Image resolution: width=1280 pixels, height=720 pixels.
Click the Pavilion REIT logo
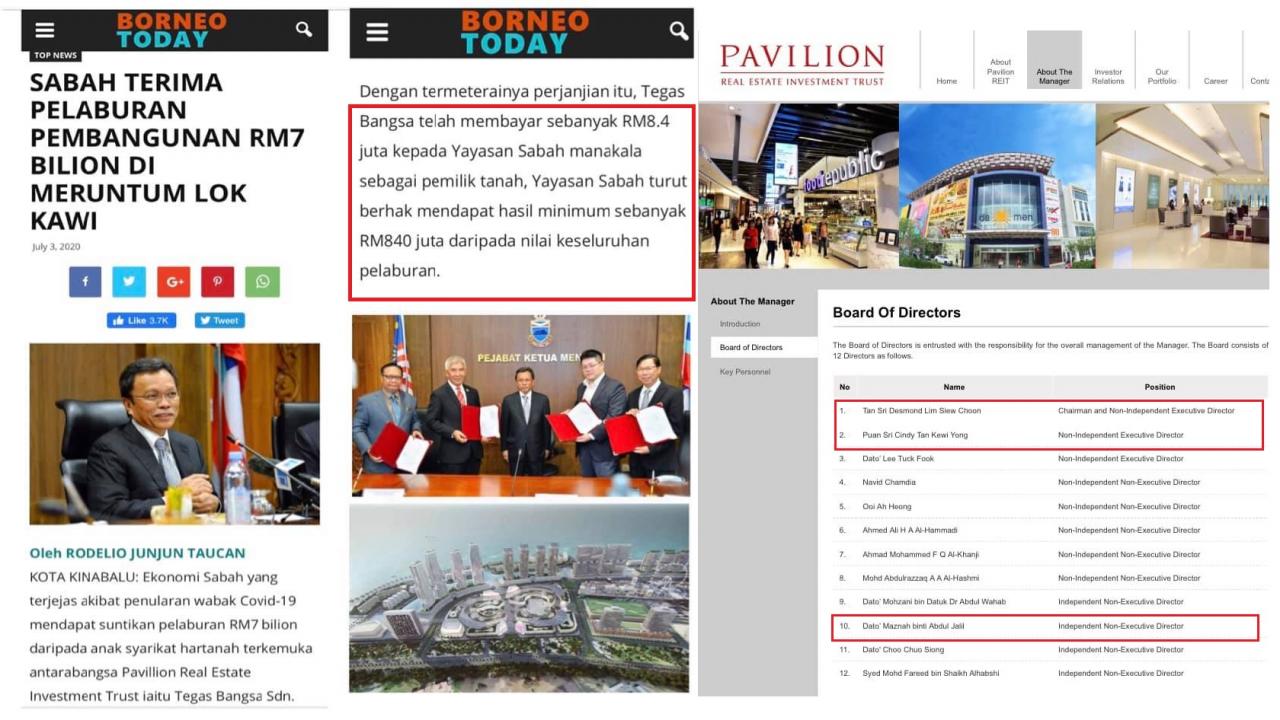tap(802, 64)
